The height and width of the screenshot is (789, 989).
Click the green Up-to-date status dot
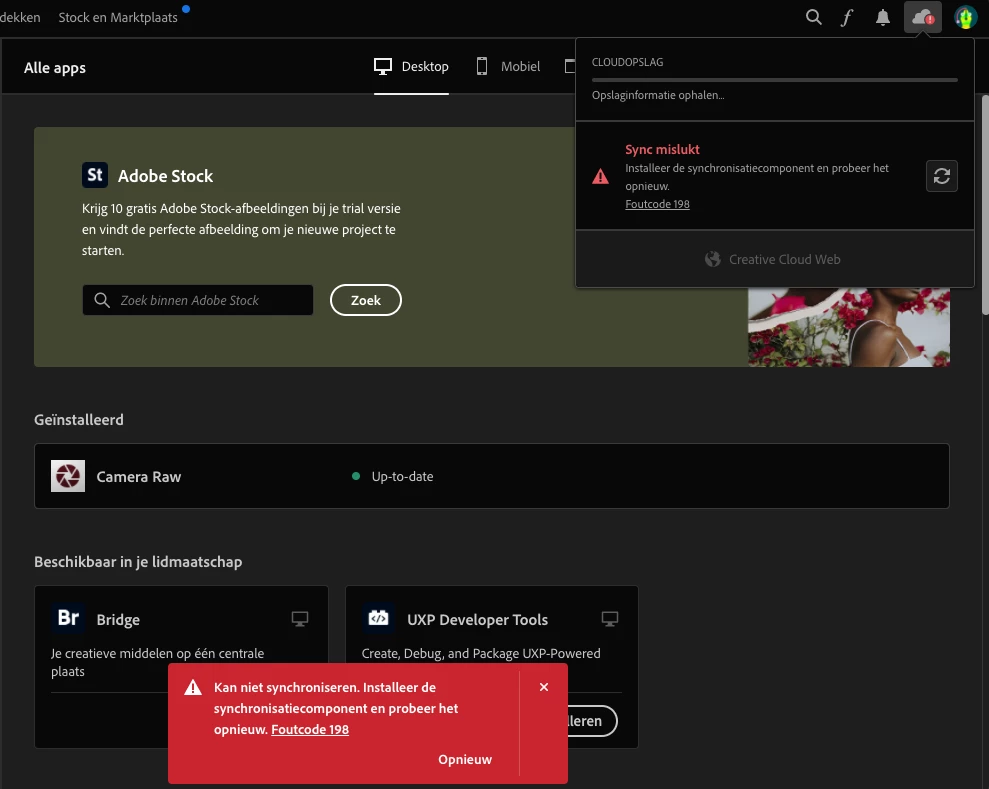356,476
